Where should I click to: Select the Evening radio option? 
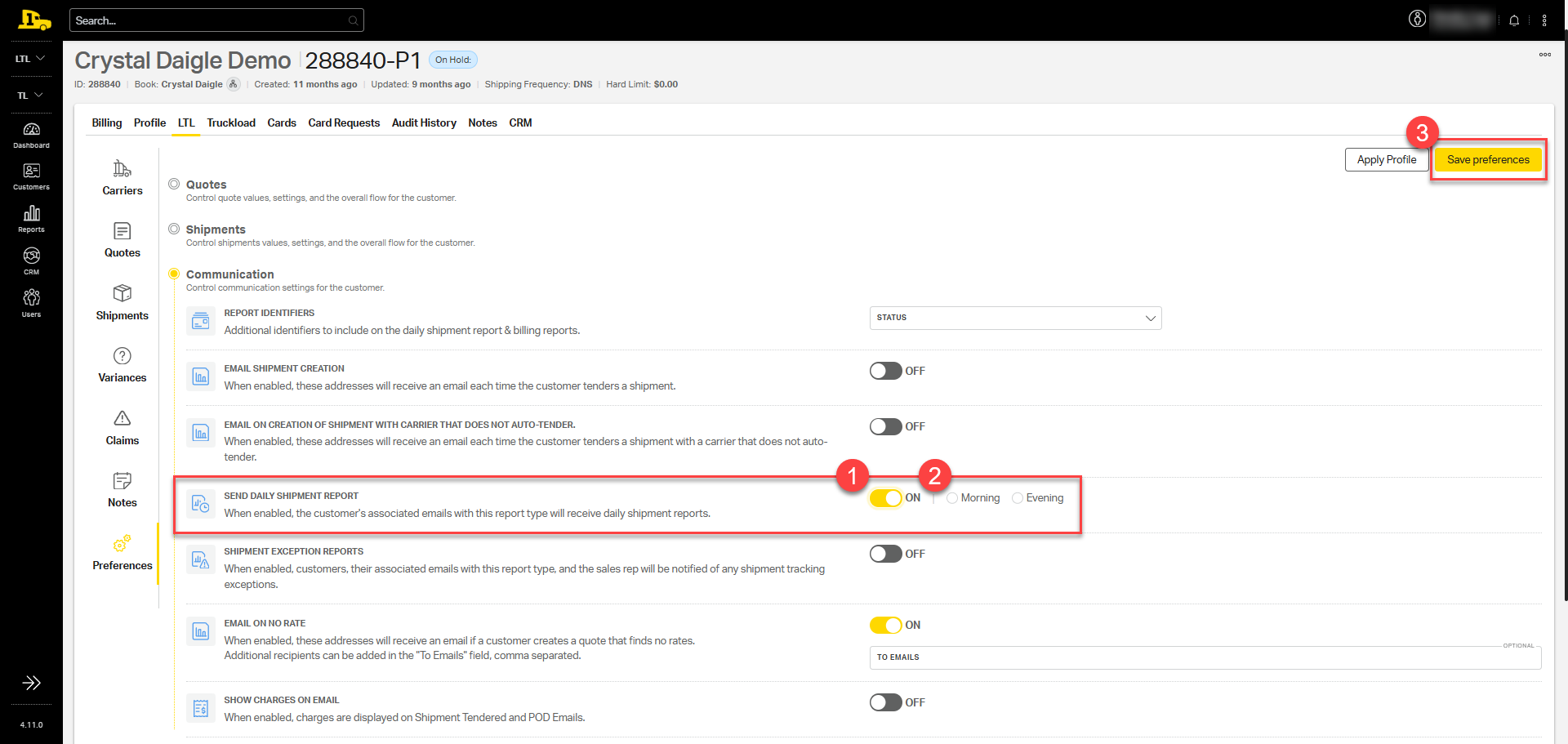1018,498
